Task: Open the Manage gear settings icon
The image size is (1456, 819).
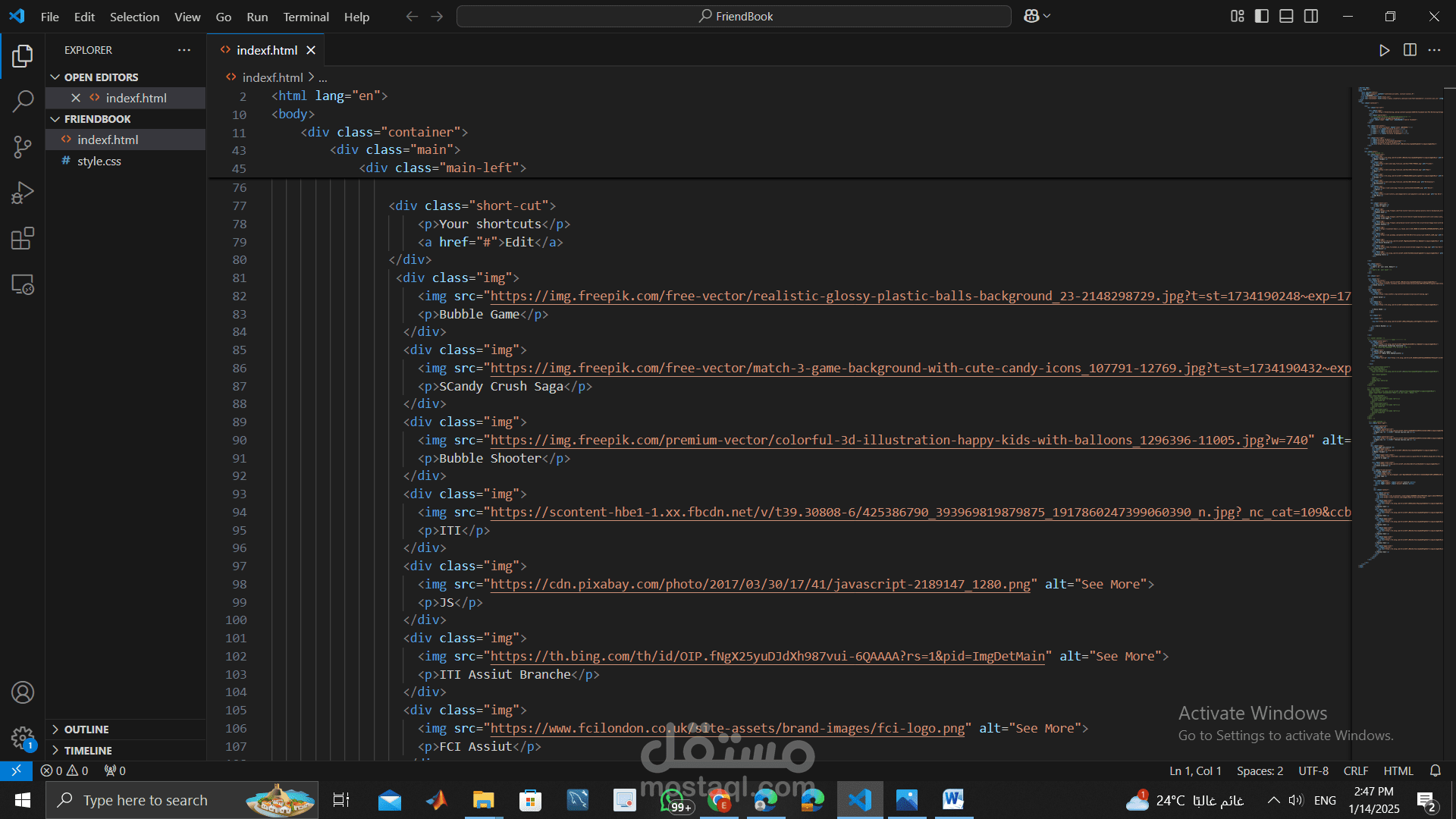Action: 23,737
